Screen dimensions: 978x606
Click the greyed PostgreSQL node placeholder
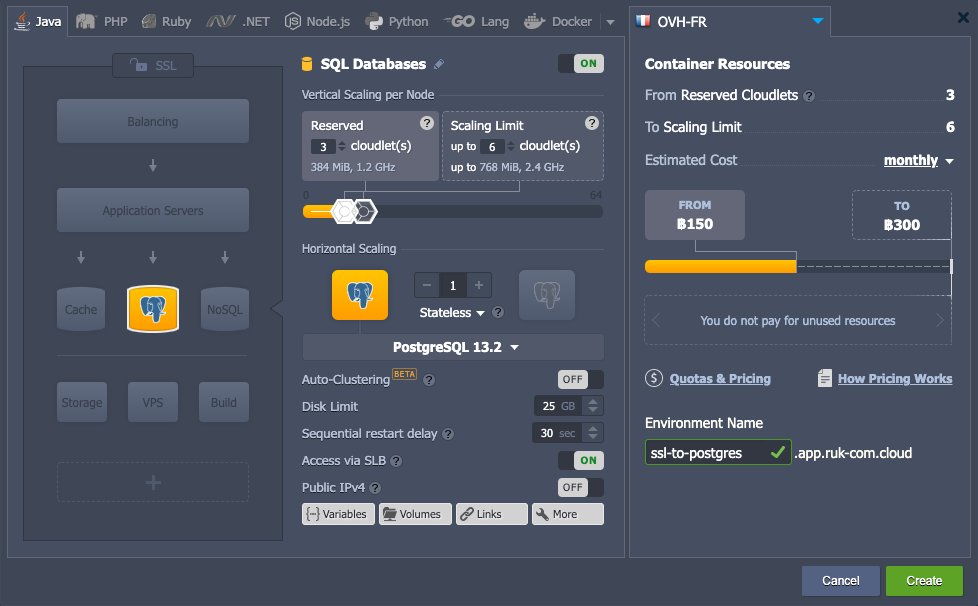click(547, 295)
